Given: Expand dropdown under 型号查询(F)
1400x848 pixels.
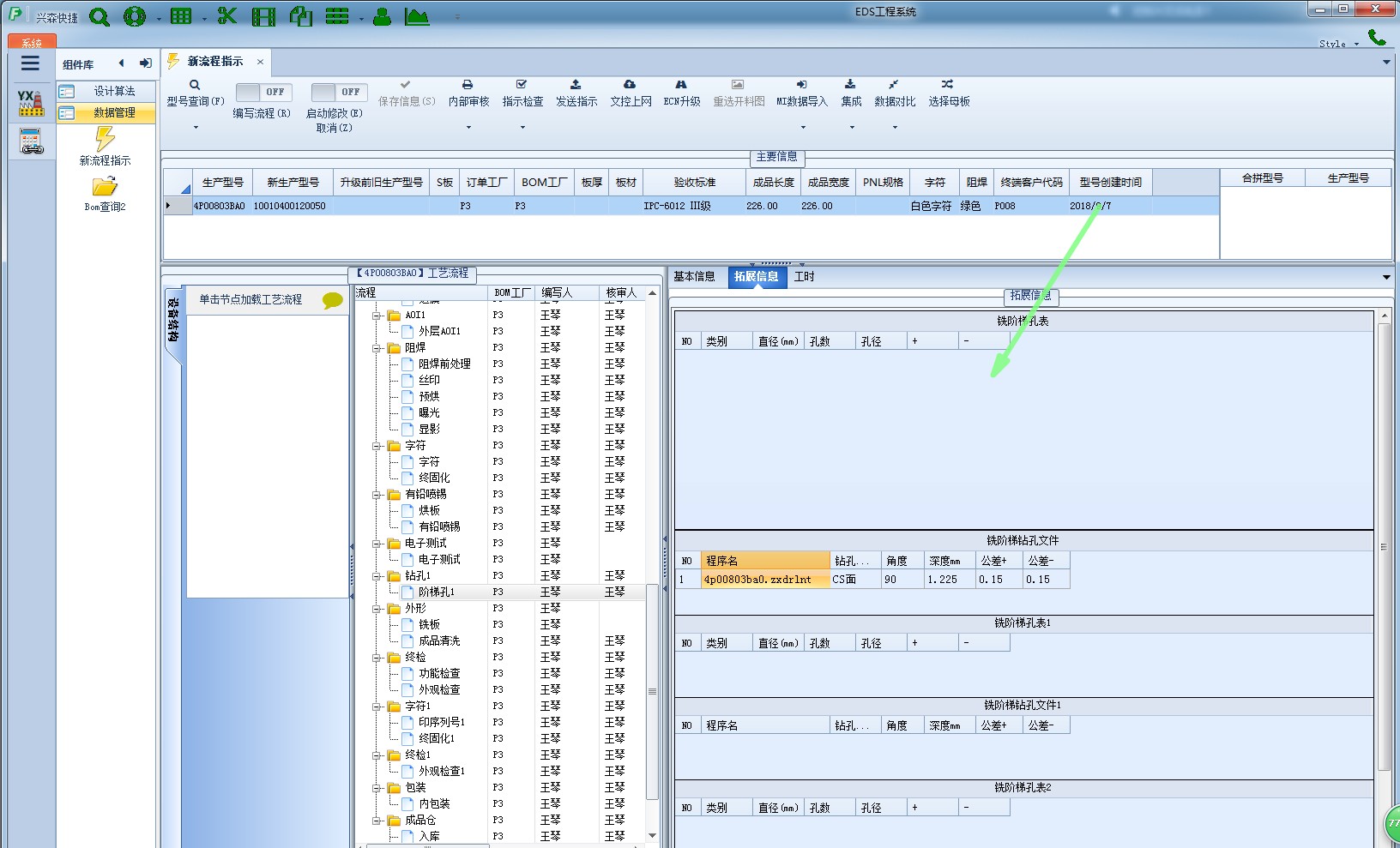Looking at the screenshot, I should (x=196, y=128).
